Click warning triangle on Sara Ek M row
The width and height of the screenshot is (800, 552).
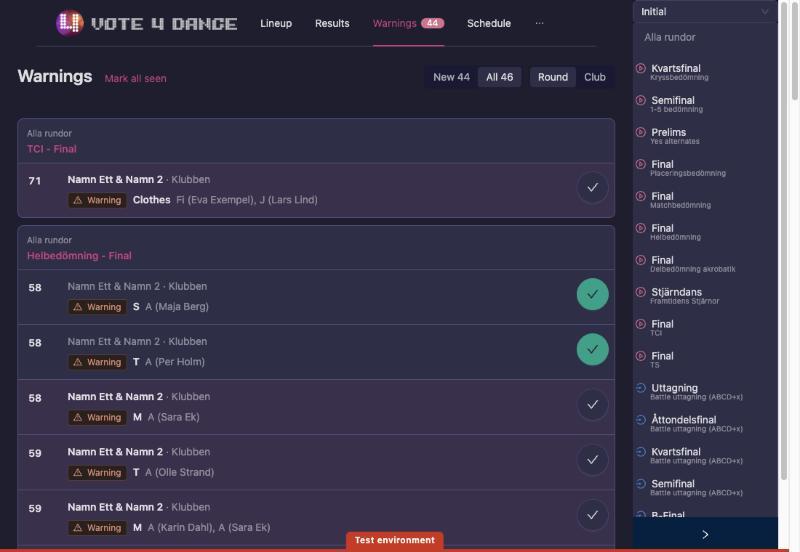tap(78, 417)
